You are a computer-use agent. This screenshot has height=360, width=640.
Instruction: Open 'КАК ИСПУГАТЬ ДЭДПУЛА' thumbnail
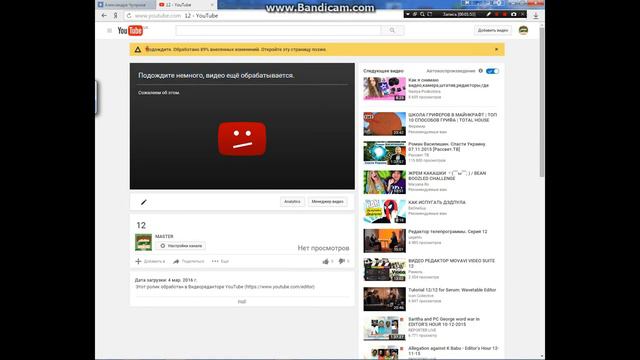(x=384, y=211)
